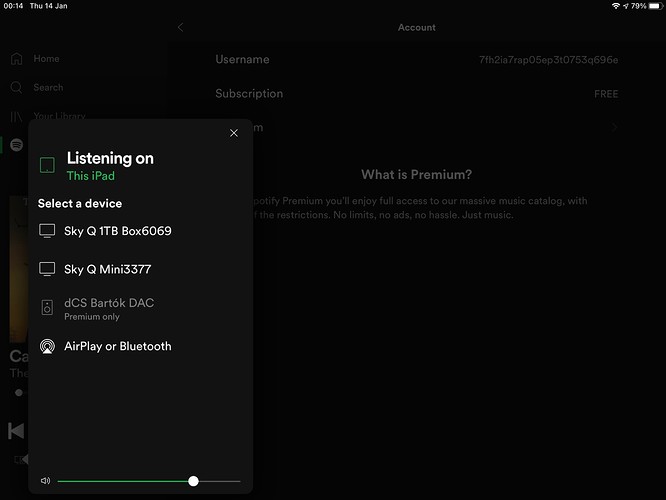Click the Search magnifier icon
666x500 pixels.
click(x=17, y=88)
